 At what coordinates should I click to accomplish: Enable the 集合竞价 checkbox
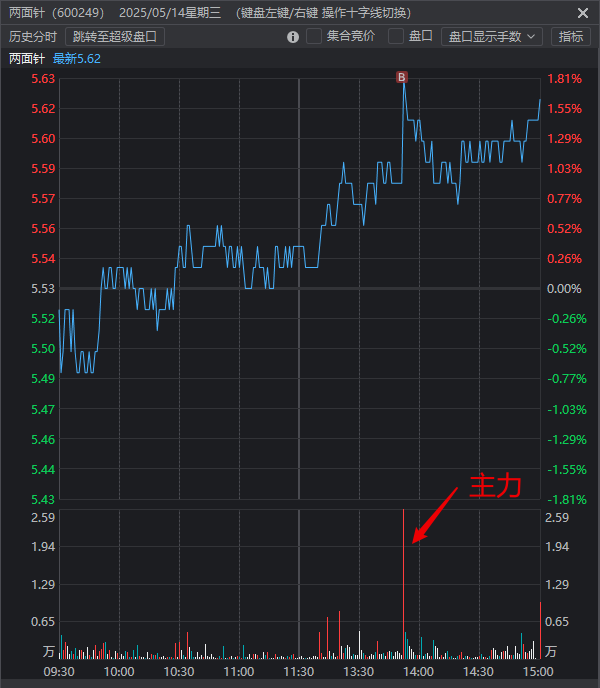(x=314, y=37)
